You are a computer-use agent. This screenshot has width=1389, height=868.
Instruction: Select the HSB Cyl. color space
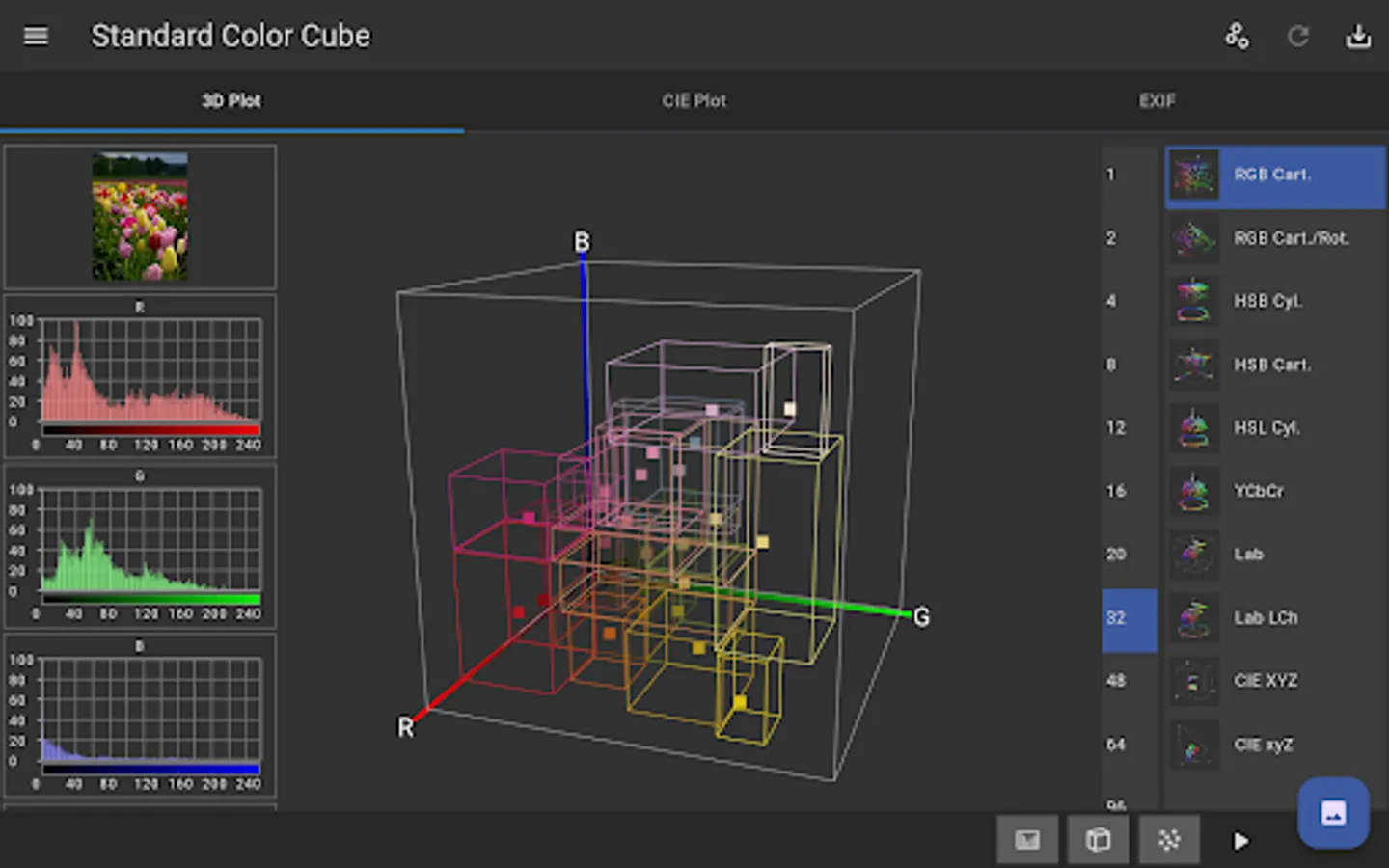1275,301
